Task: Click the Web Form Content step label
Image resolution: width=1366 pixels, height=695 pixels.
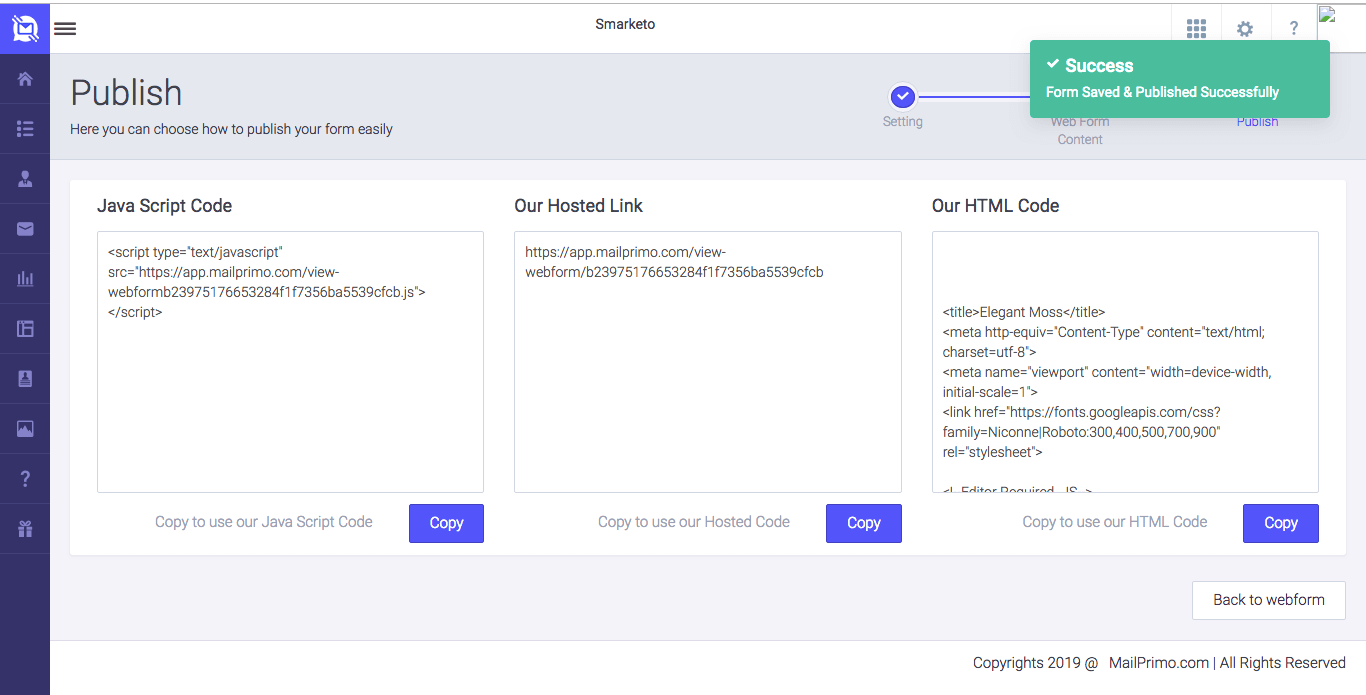Action: pos(1080,131)
